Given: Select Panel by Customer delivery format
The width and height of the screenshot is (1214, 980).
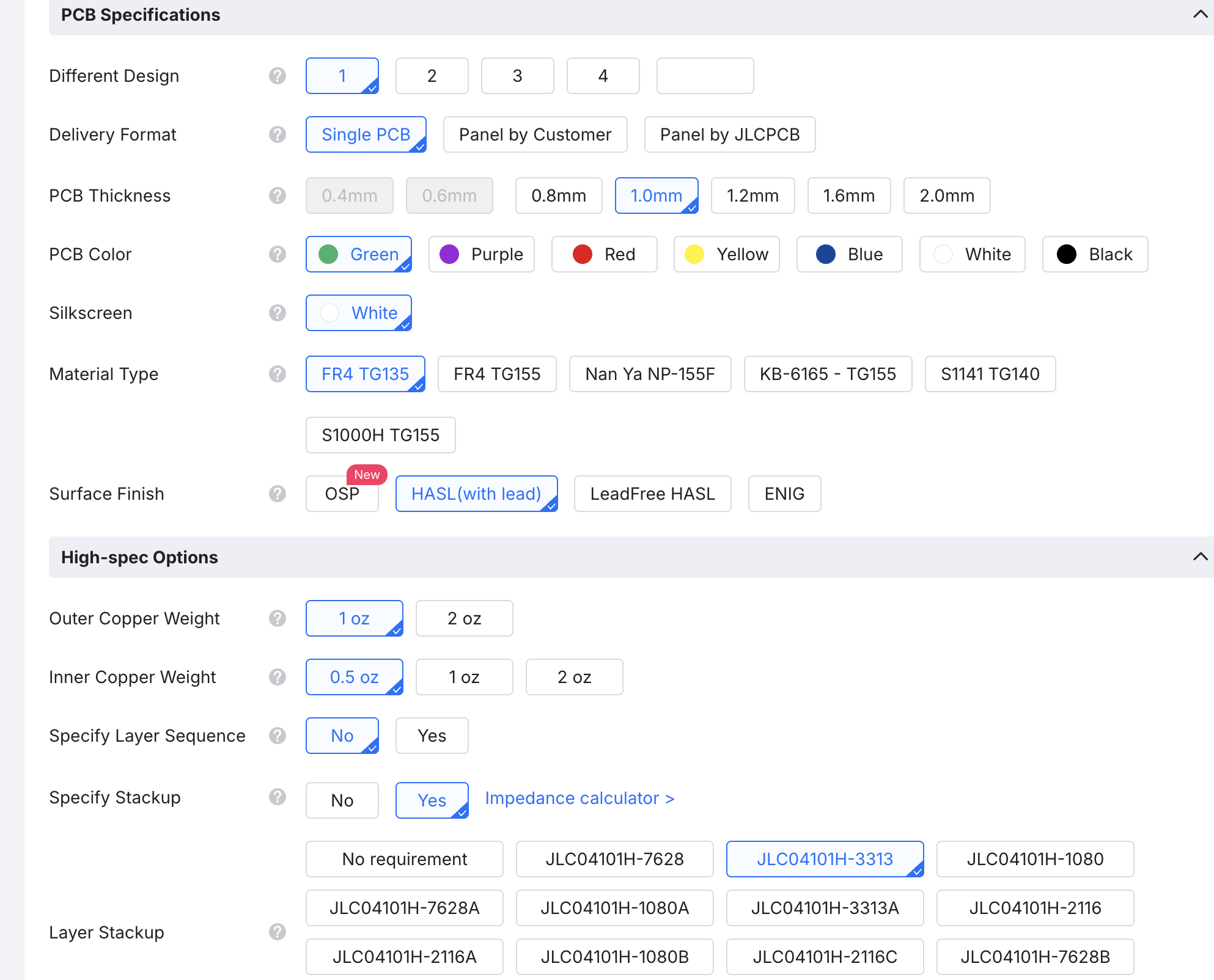Looking at the screenshot, I should [x=535, y=134].
